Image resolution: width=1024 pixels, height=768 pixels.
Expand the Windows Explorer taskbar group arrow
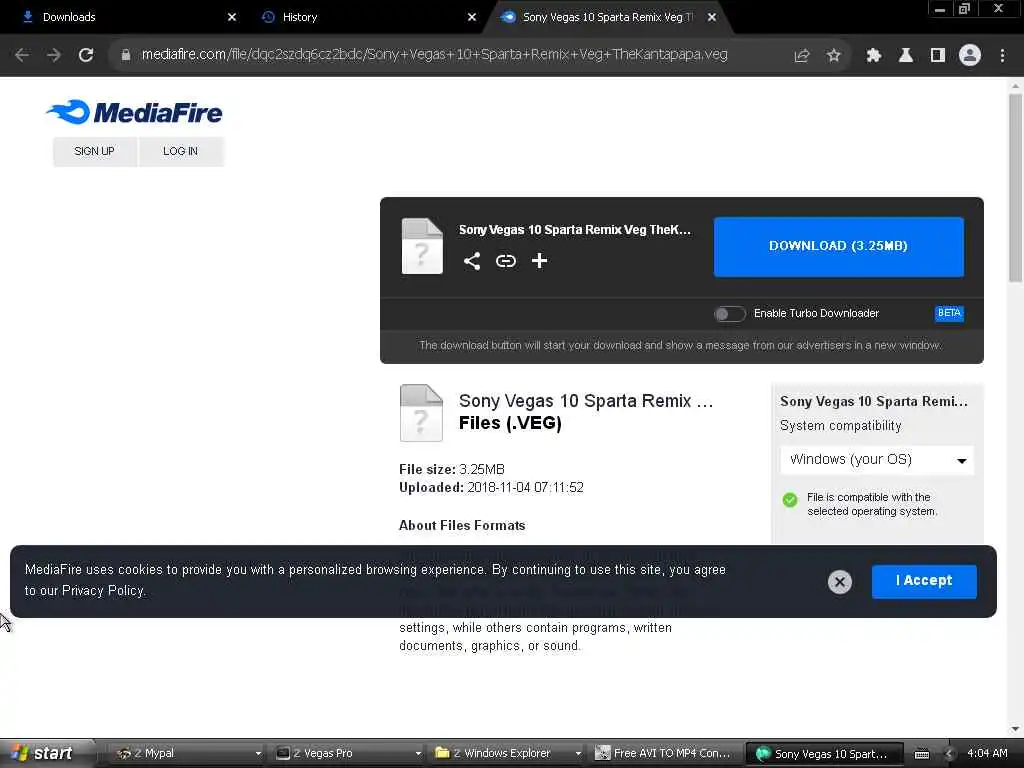click(578, 754)
